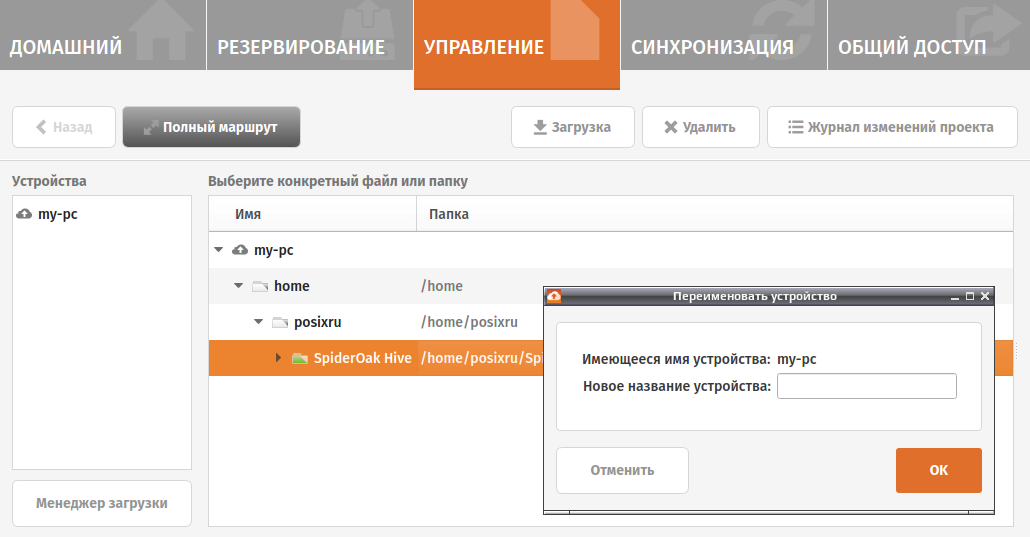Open Журнал изменений проекта
The height and width of the screenshot is (537, 1030).
pos(892,127)
